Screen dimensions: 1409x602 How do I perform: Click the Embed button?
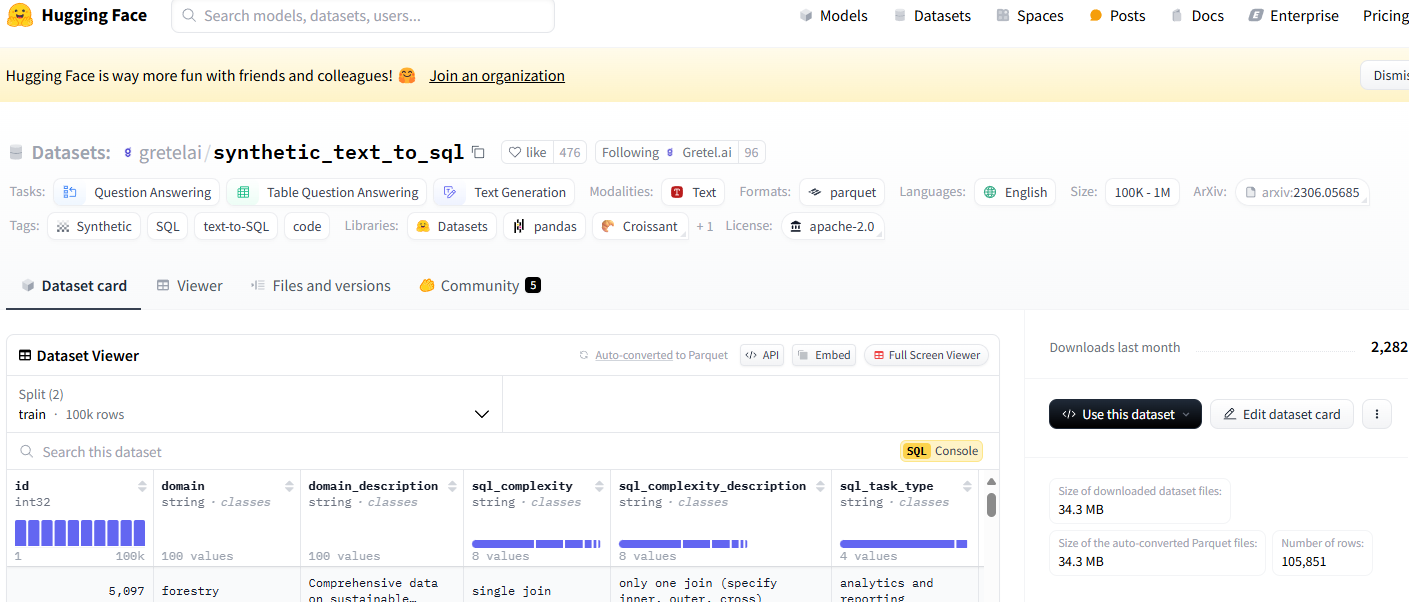coord(824,355)
